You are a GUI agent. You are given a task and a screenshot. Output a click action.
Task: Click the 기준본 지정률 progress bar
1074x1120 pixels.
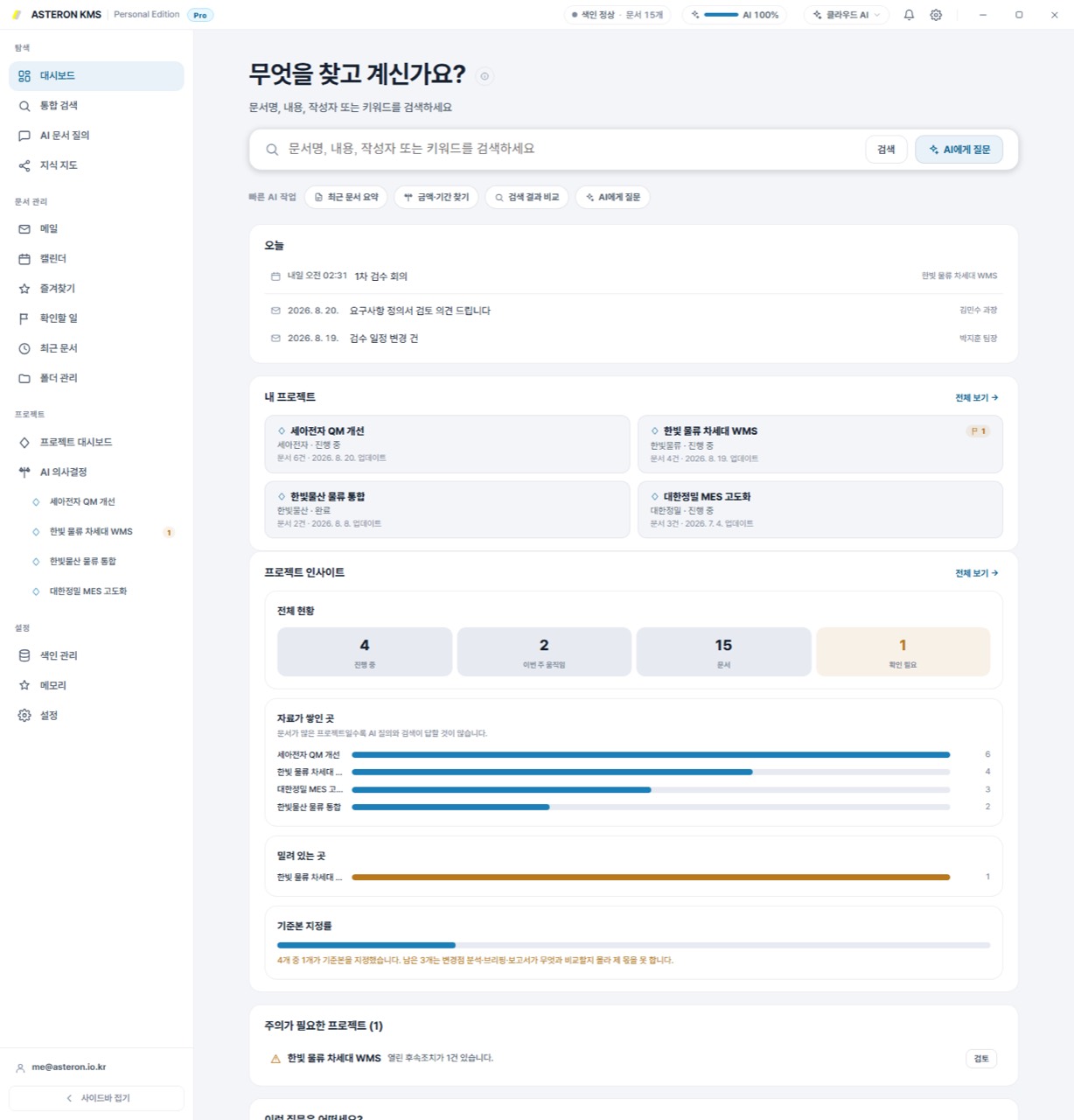[x=633, y=946]
